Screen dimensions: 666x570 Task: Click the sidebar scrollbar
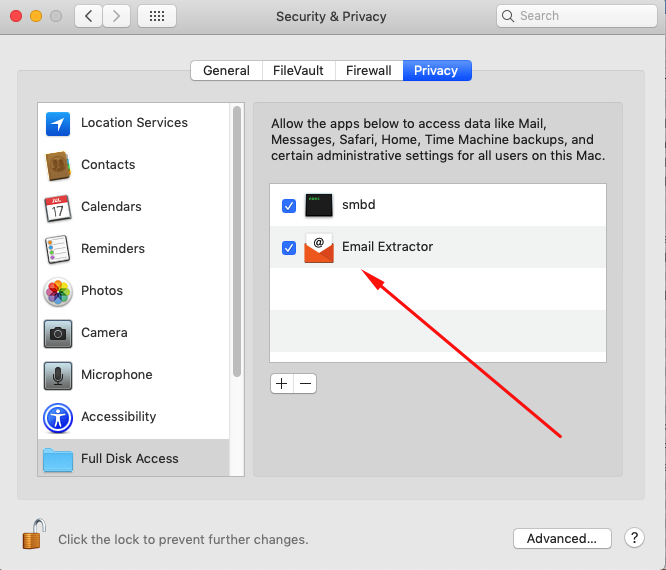pyautogui.click(x=237, y=240)
